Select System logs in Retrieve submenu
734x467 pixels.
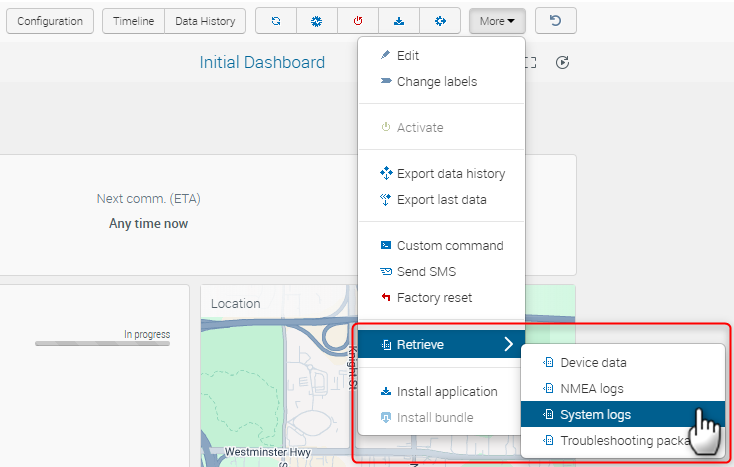tap(595, 414)
